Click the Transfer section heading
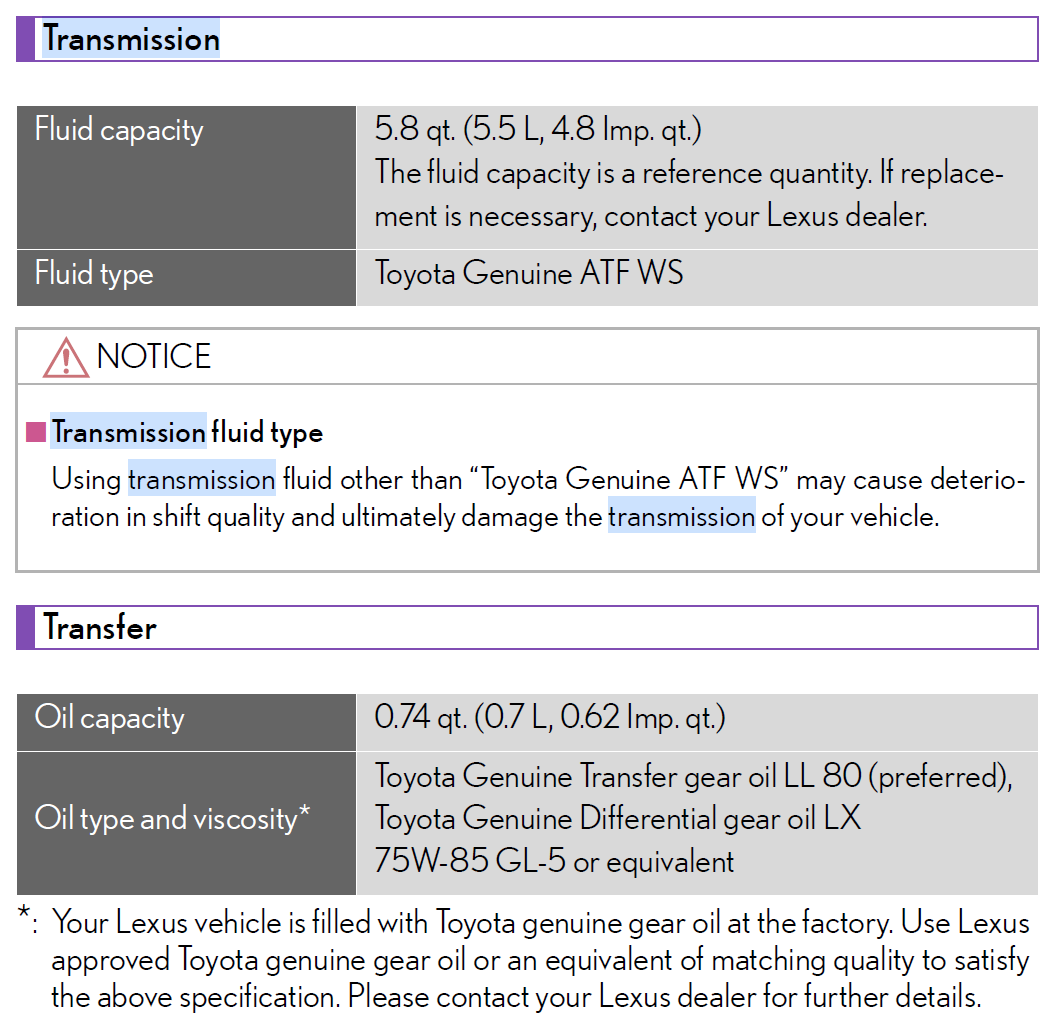Viewport: 1046px width, 1016px height. (x=100, y=628)
